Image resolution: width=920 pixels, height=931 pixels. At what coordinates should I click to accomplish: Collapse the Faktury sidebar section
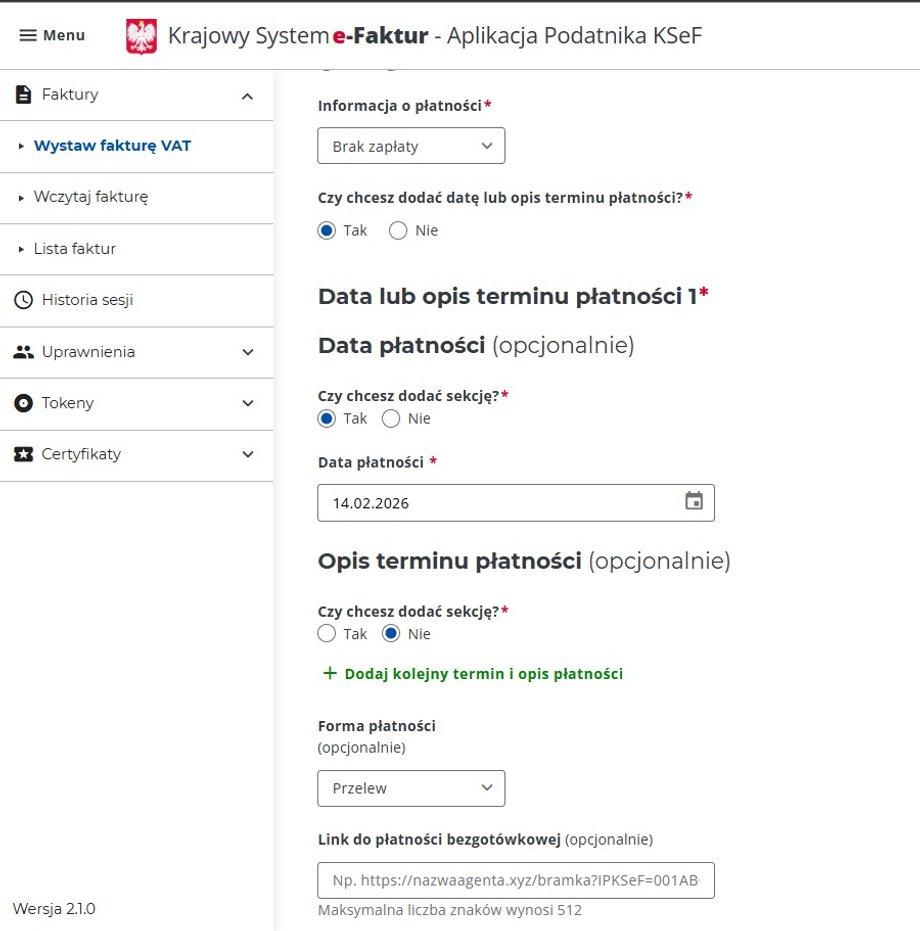[247, 94]
